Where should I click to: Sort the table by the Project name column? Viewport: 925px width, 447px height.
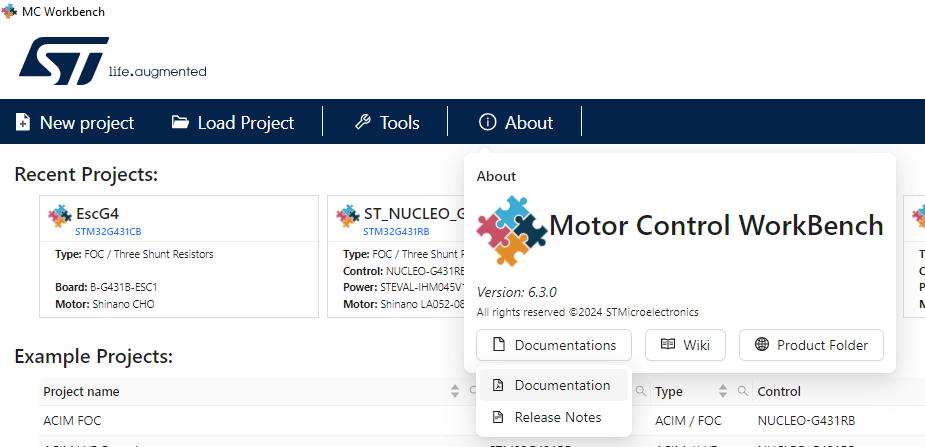point(81,392)
